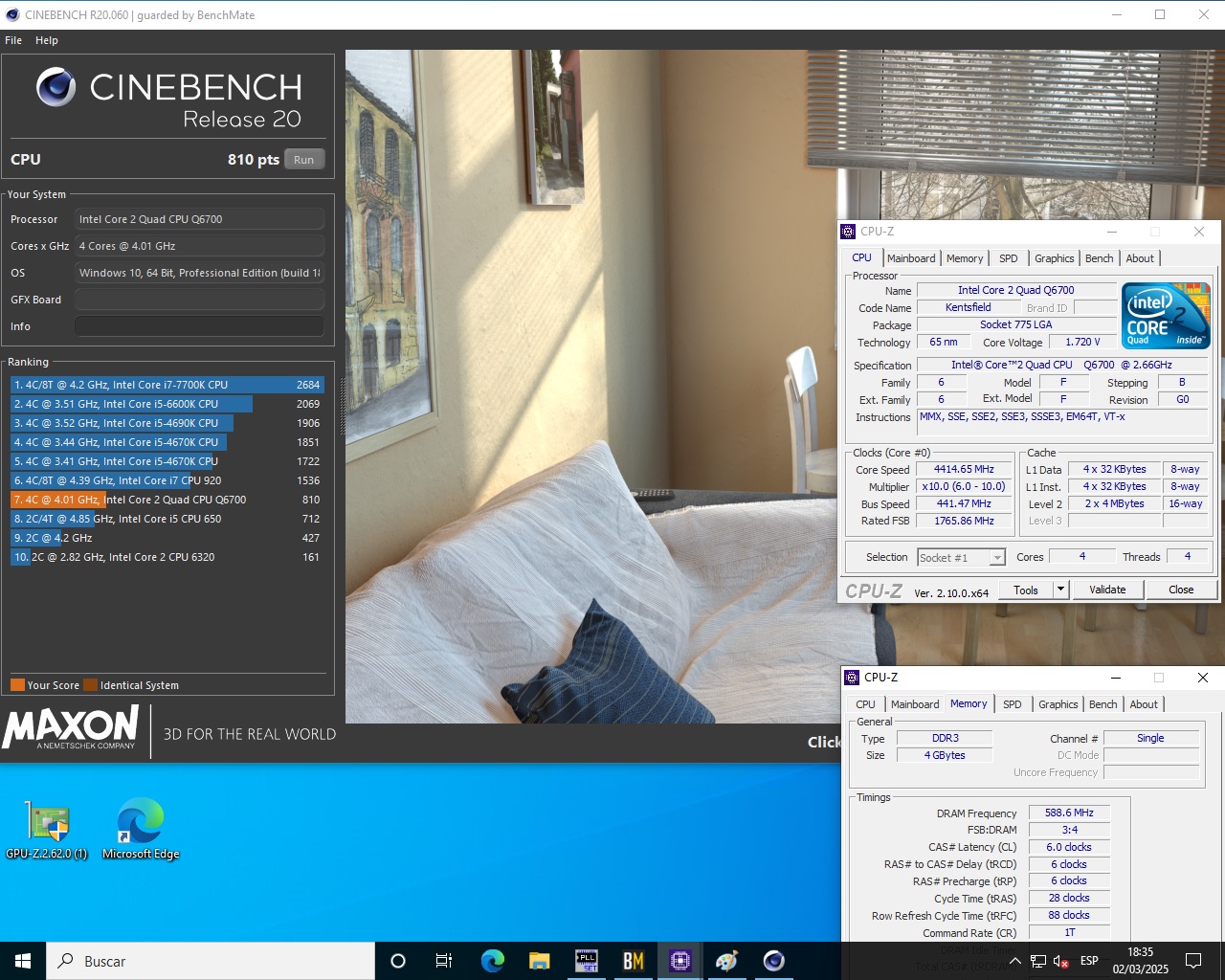Click the Cinebench title bar app icon
This screenshot has height=980, width=1225.
point(11,14)
